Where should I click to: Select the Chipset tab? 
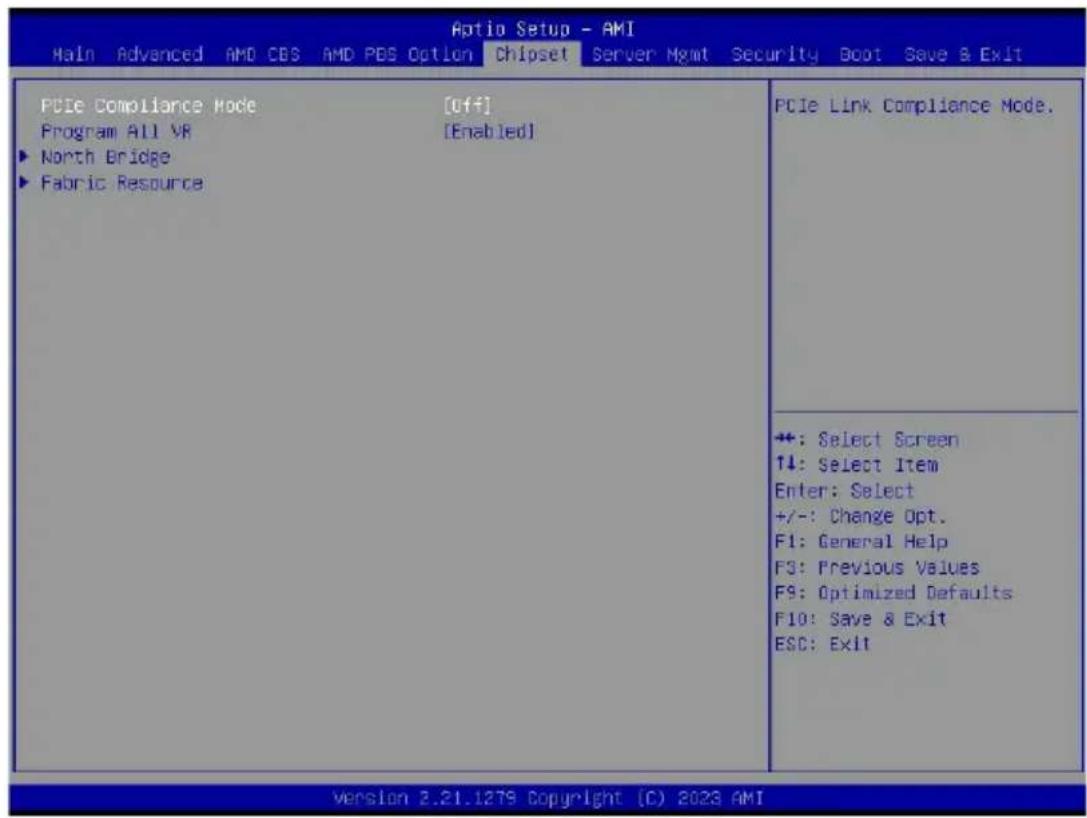[x=532, y=54]
